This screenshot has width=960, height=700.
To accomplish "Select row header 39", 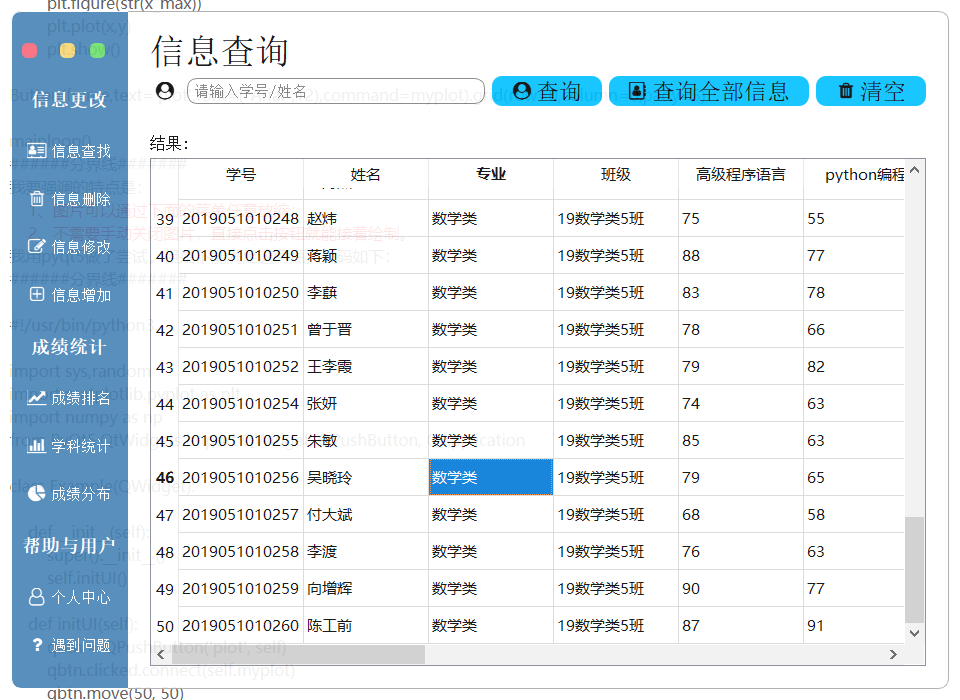I will tap(165, 219).
